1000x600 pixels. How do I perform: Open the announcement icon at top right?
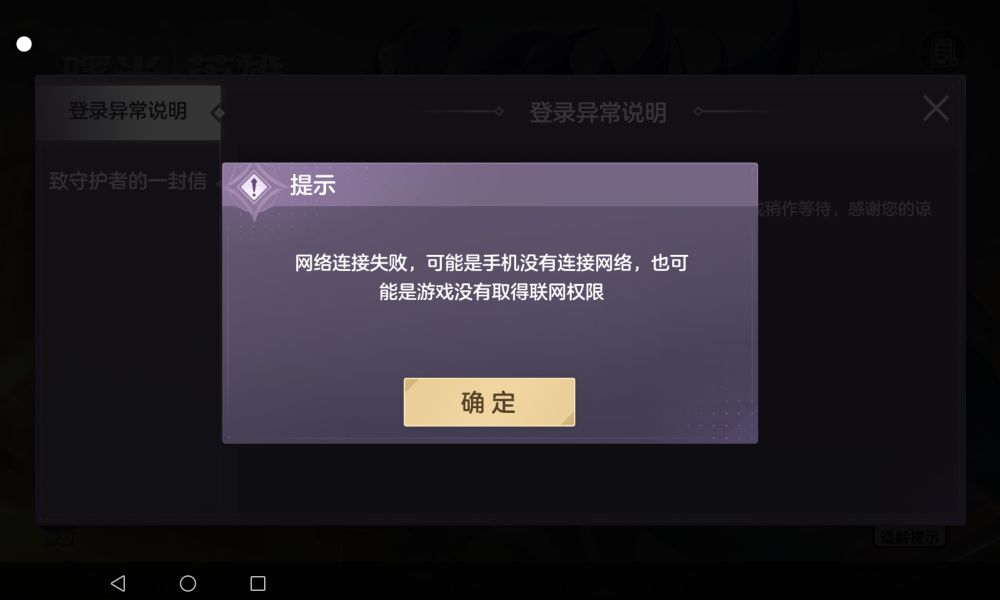pos(943,52)
